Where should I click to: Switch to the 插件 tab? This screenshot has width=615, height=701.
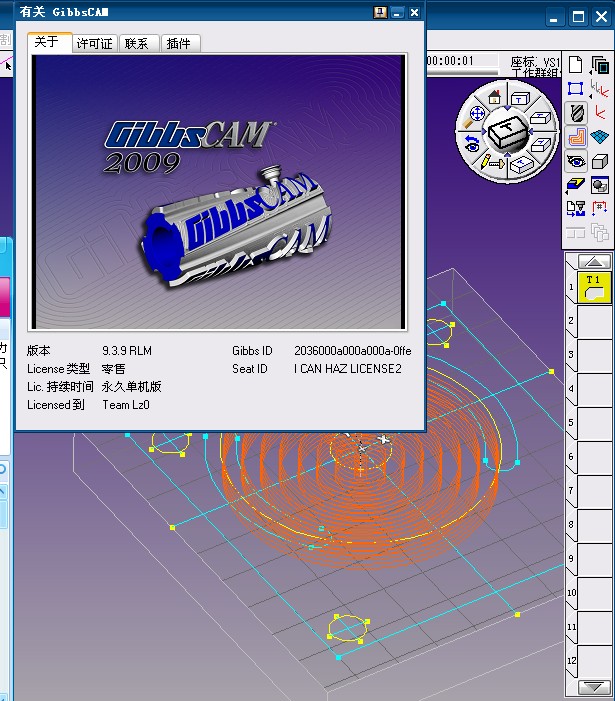pyautogui.click(x=180, y=43)
